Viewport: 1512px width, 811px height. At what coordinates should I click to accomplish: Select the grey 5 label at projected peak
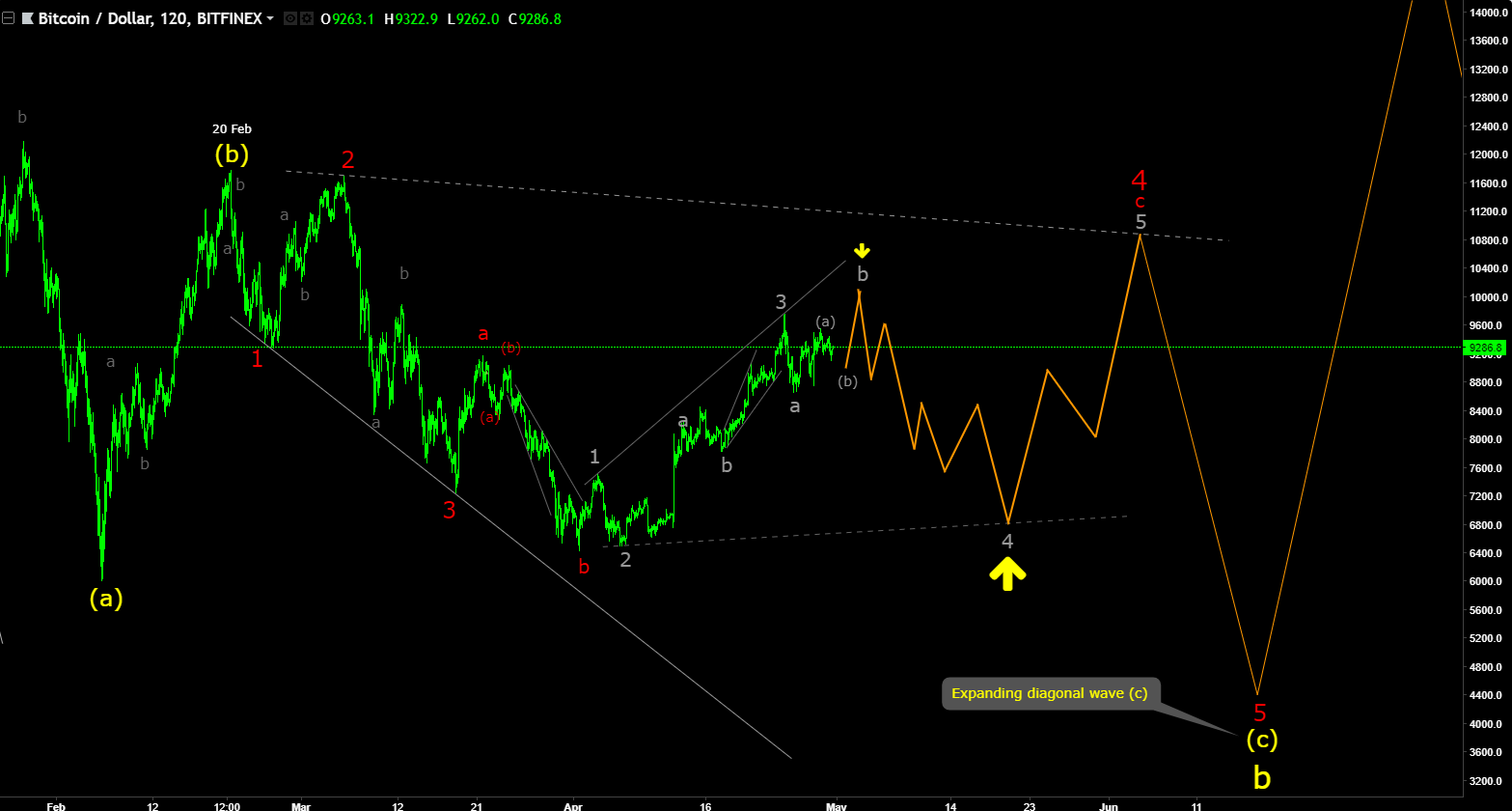pos(1141,222)
